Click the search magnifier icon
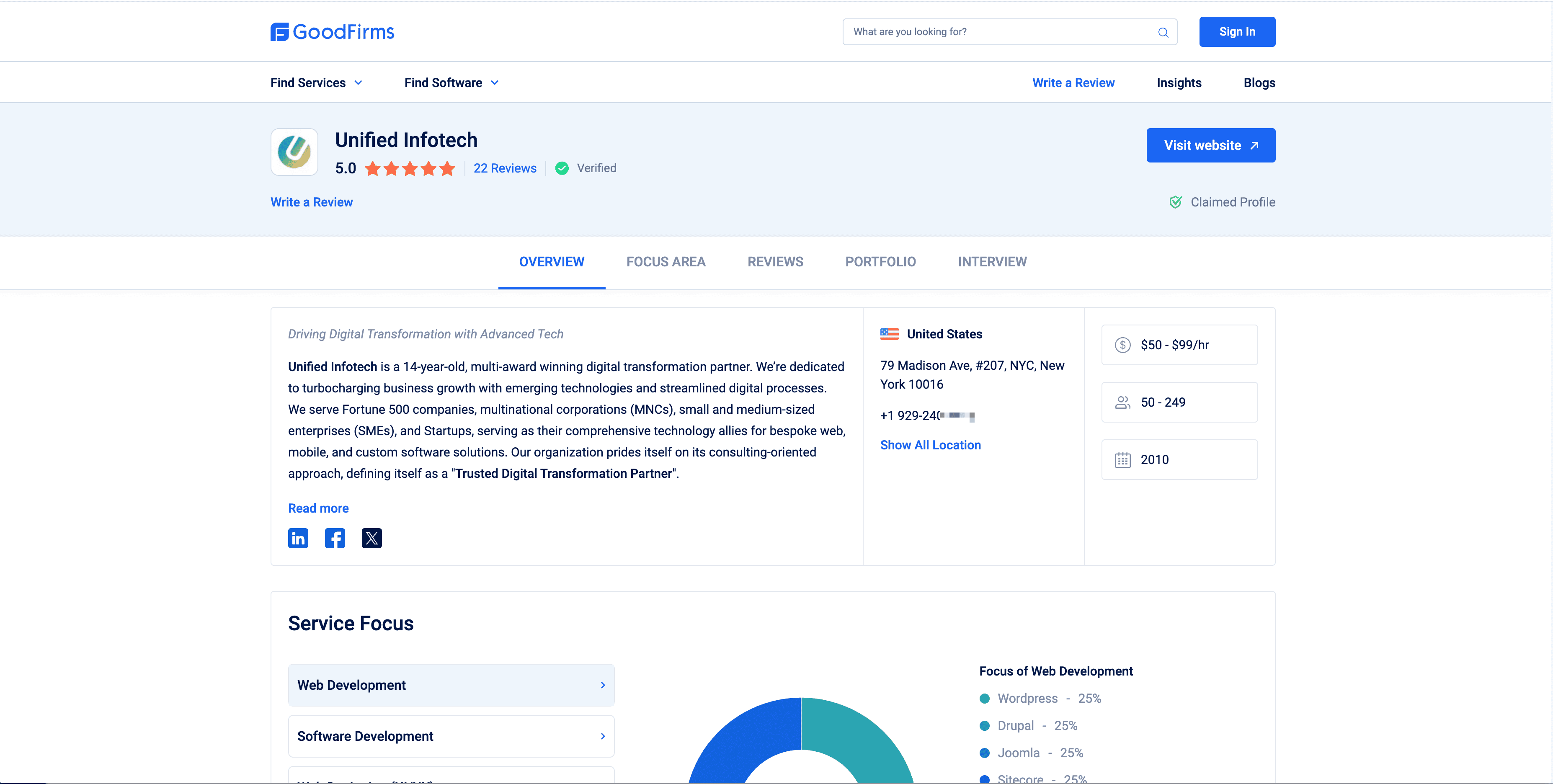Image resolution: width=1553 pixels, height=784 pixels. point(1163,33)
